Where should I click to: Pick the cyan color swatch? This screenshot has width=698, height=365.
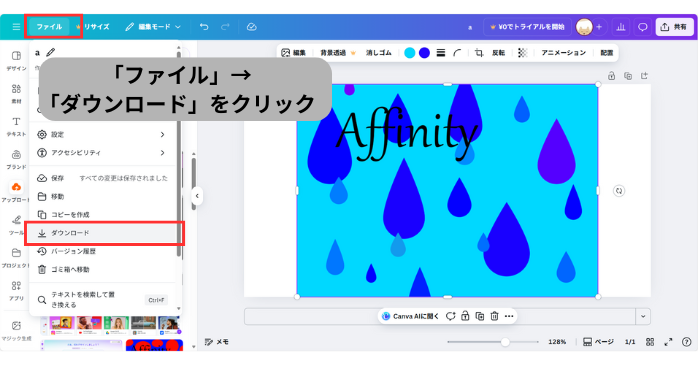(x=410, y=53)
